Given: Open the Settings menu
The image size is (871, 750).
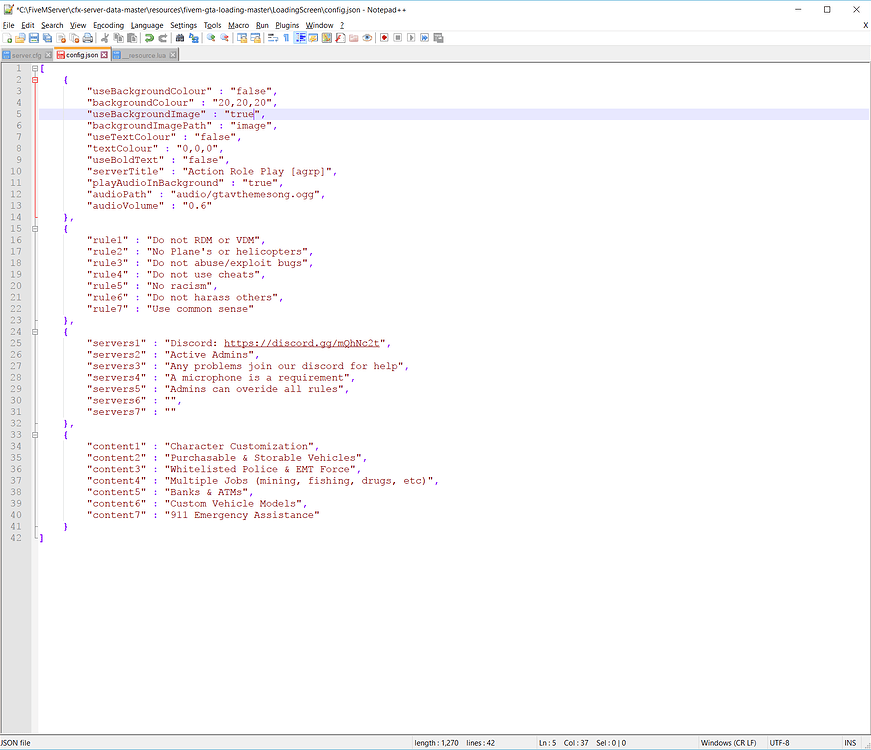Looking at the screenshot, I should (x=183, y=26).
